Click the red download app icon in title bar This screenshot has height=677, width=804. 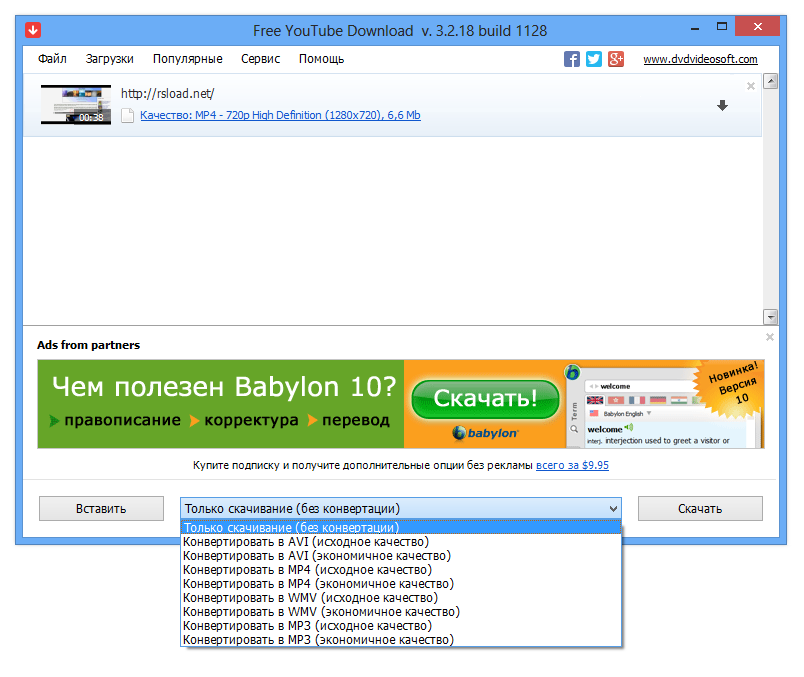(33, 30)
